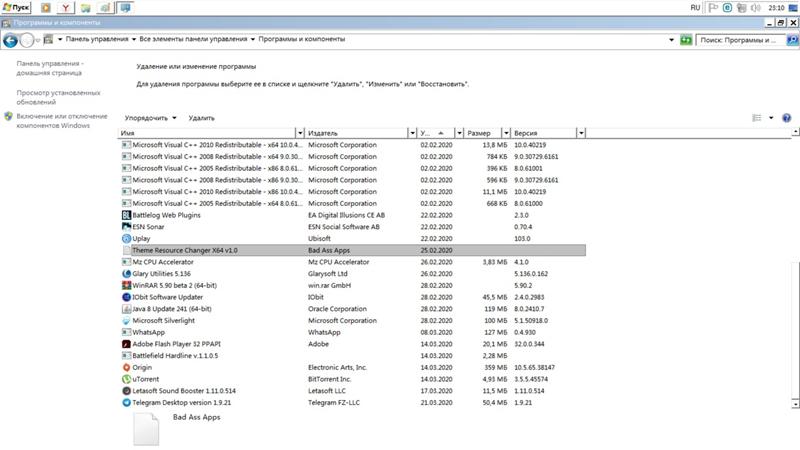Open Панель управления - домашняя страница link
The height and width of the screenshot is (450, 800).
pyautogui.click(x=50, y=68)
